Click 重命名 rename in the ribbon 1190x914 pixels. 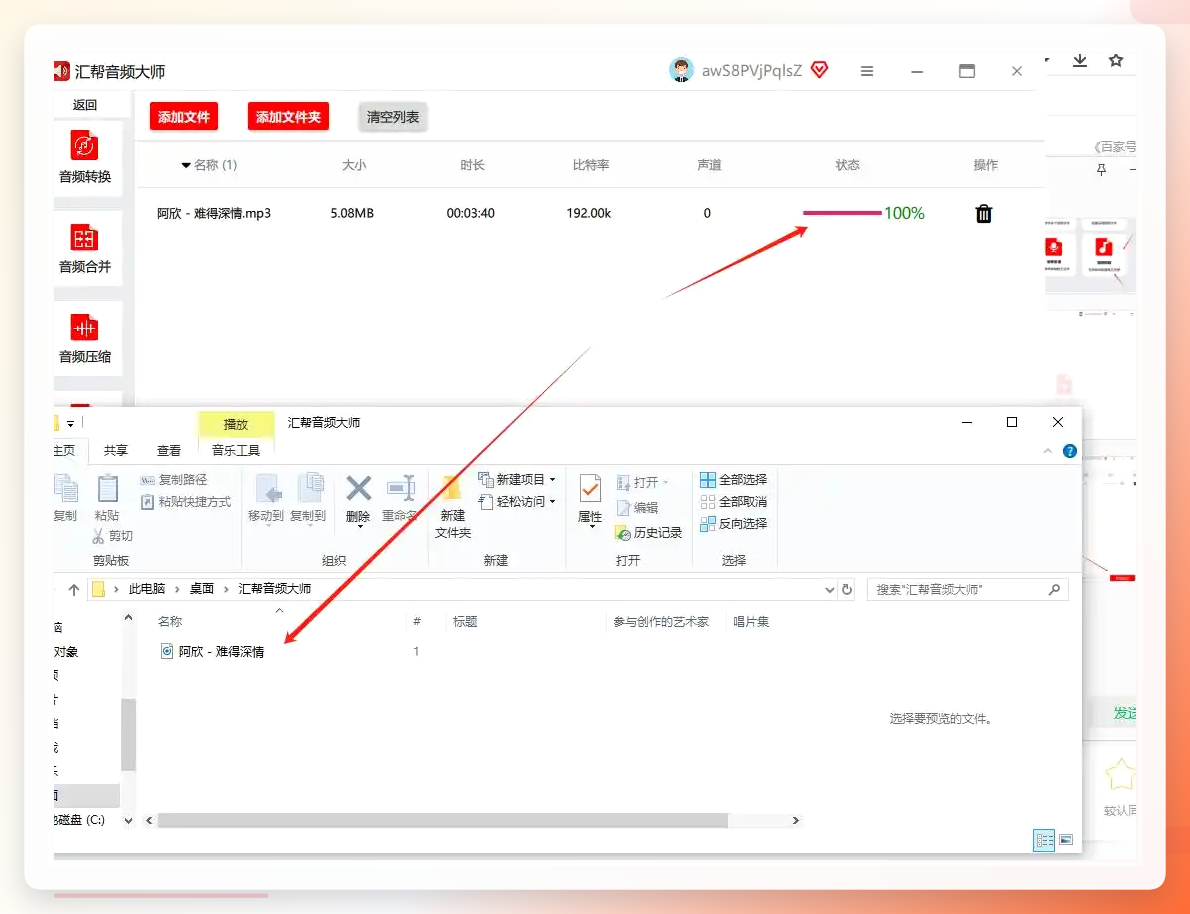pos(400,498)
